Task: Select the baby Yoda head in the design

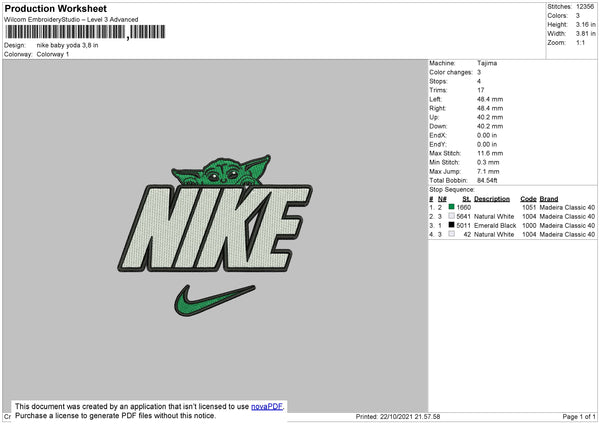Action: pos(222,171)
